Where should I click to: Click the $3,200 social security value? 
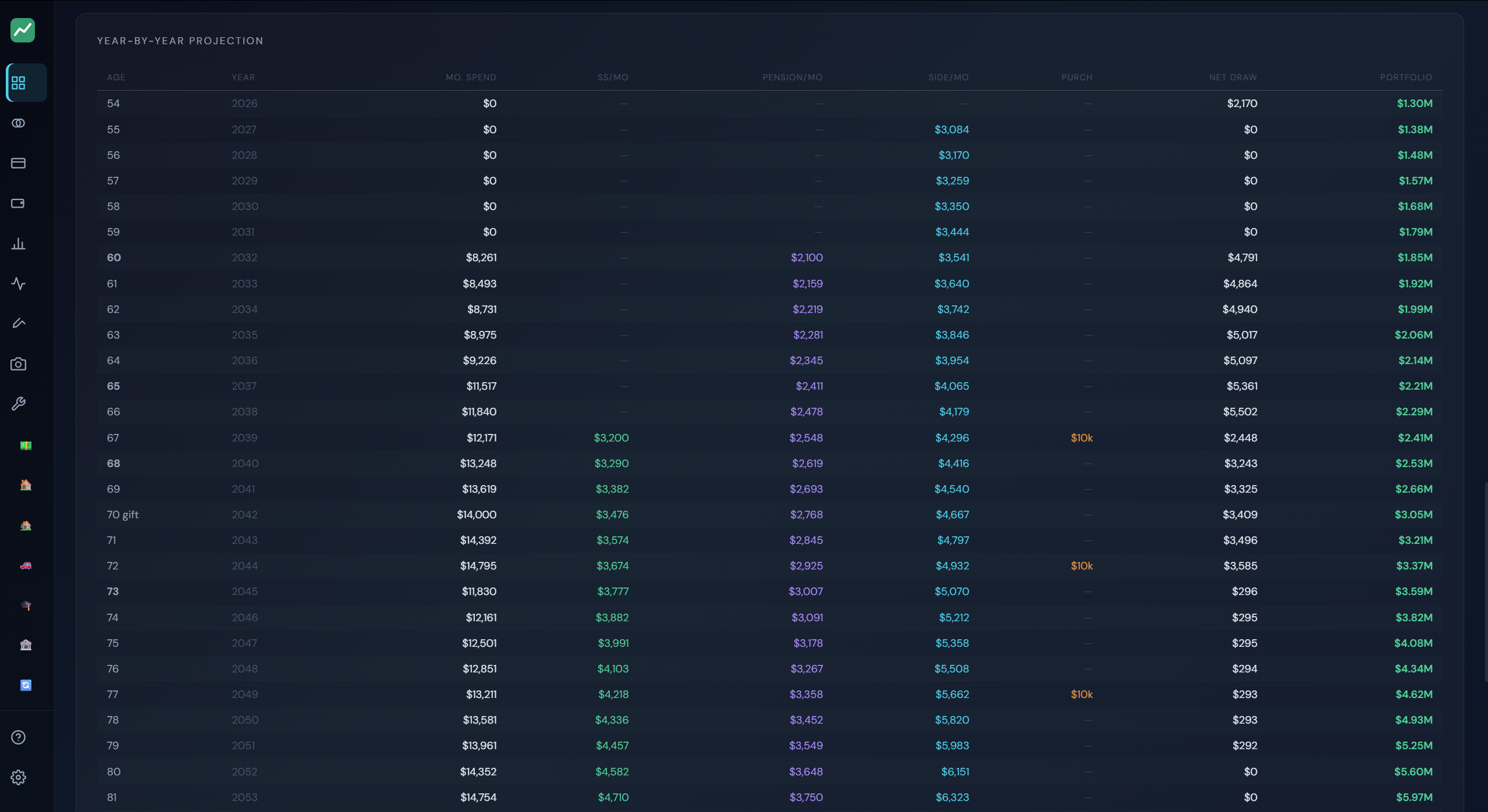pos(611,438)
